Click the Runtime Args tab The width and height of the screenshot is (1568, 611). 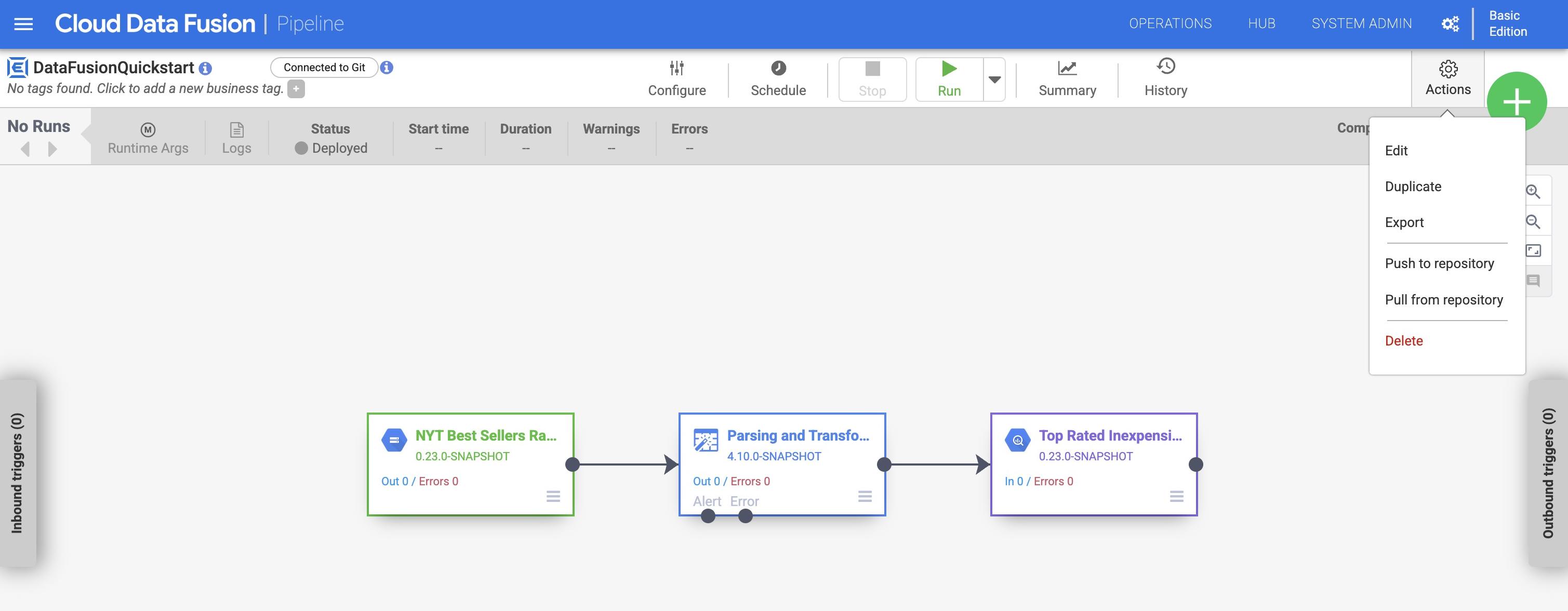pyautogui.click(x=147, y=138)
